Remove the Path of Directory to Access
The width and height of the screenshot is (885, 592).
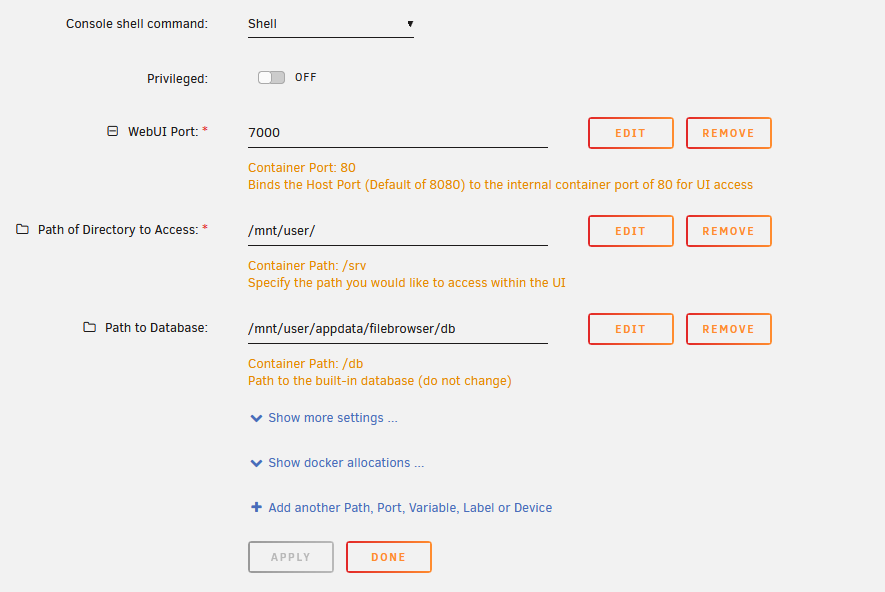[729, 231]
